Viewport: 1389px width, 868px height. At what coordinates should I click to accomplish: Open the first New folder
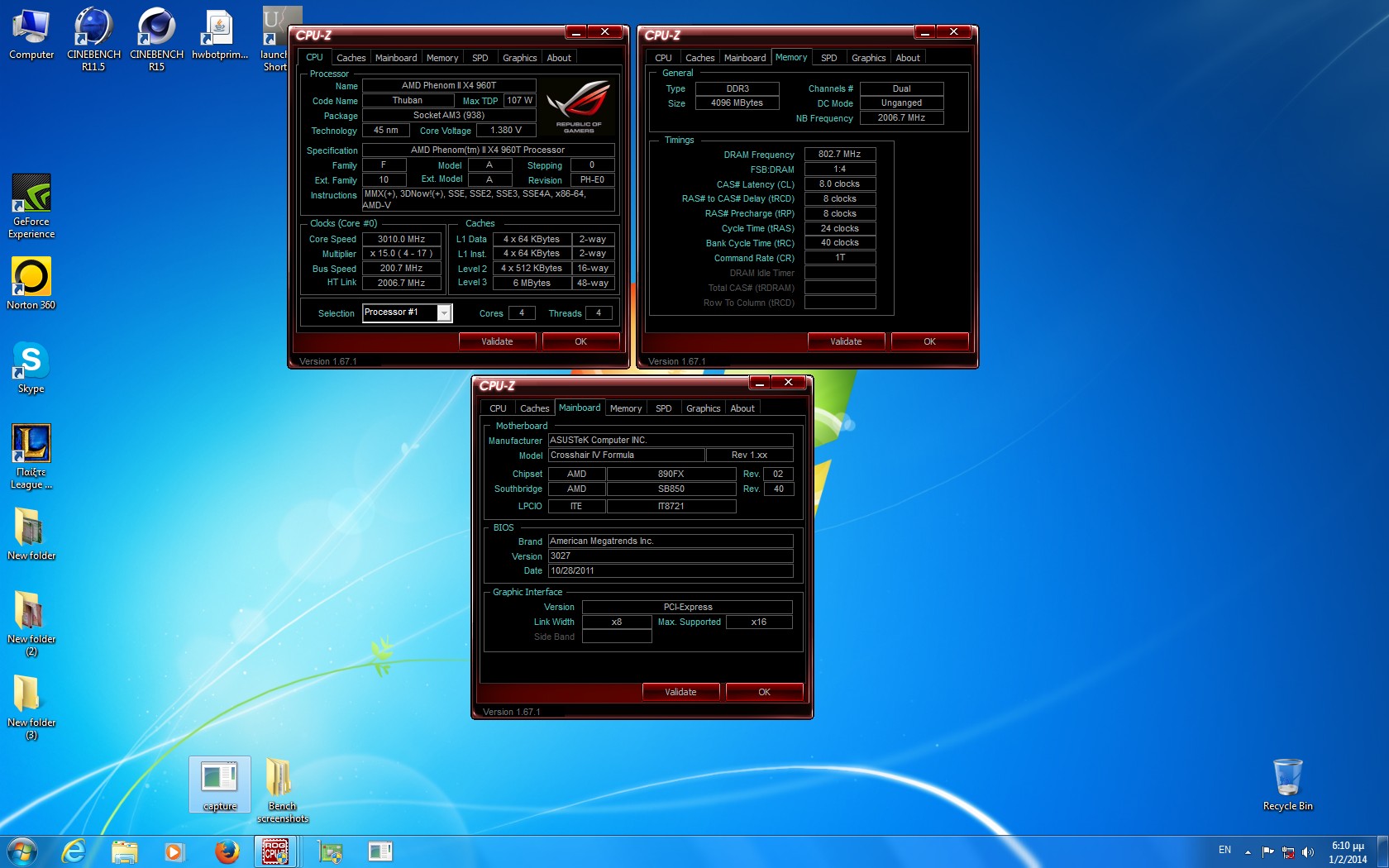coord(31,533)
